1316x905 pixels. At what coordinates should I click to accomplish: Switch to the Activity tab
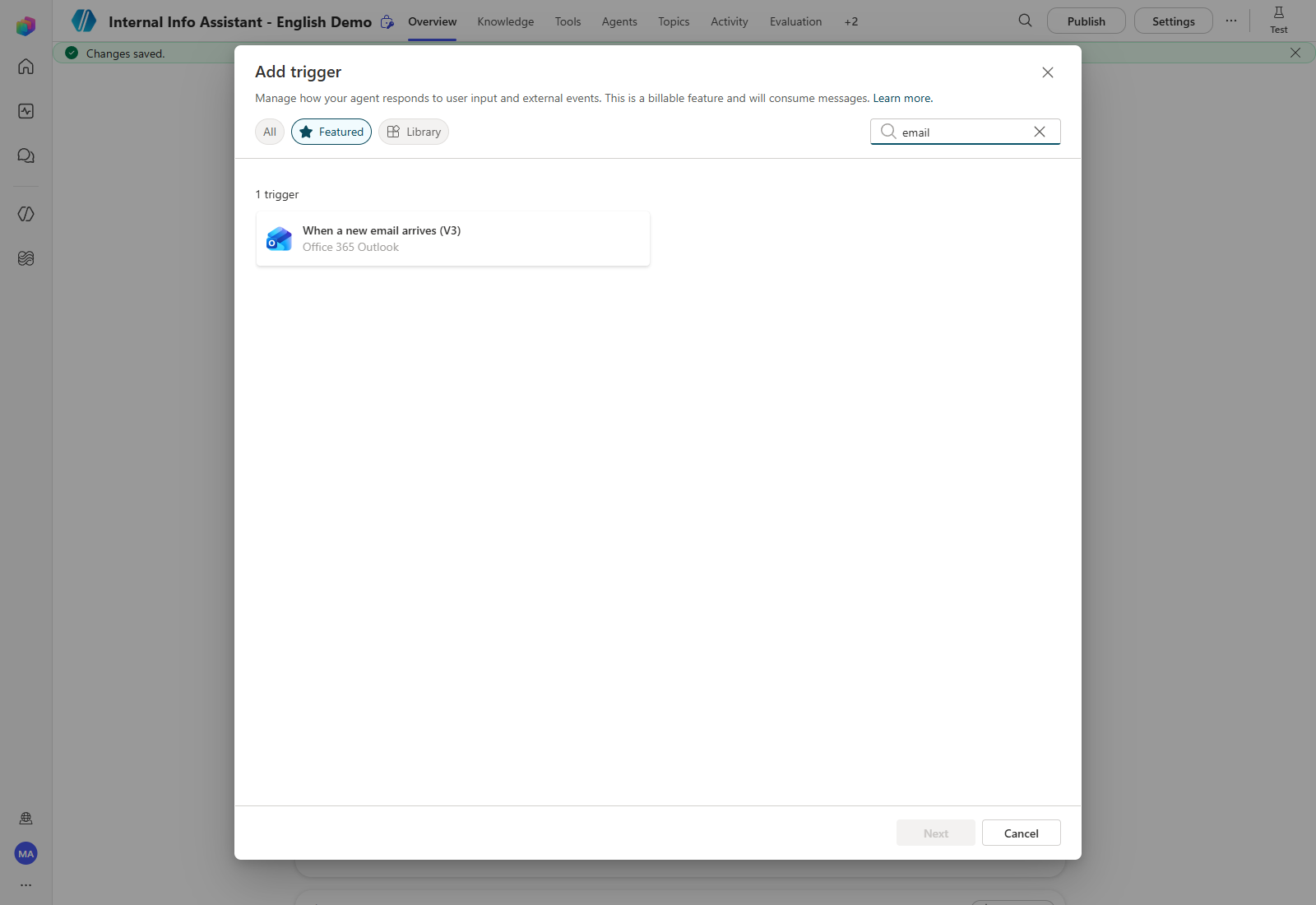[x=730, y=21]
